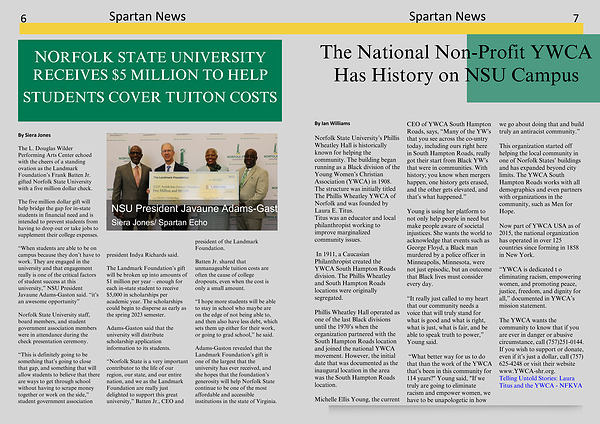Click paragraph starting 'In 1911, a Caucasian'

pos(355,276)
